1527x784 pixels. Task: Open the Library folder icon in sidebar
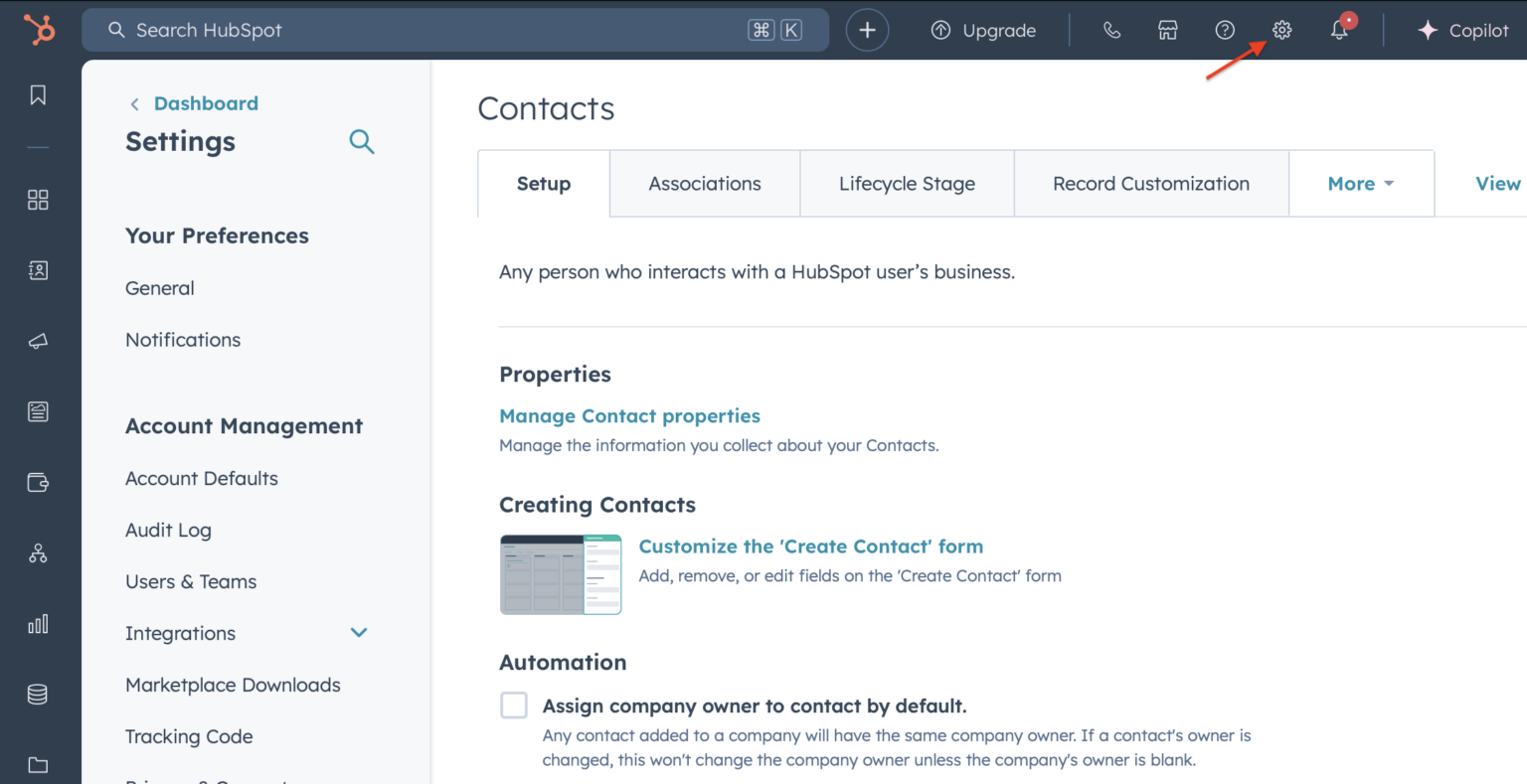tap(38, 763)
